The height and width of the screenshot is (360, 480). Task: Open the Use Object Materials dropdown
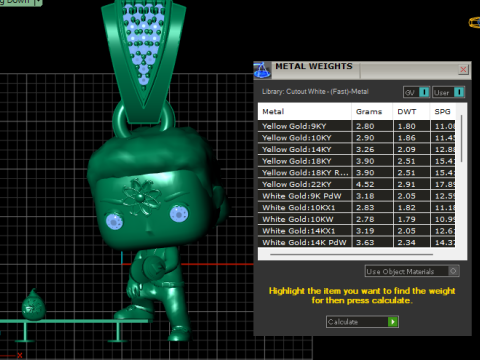pos(412,271)
